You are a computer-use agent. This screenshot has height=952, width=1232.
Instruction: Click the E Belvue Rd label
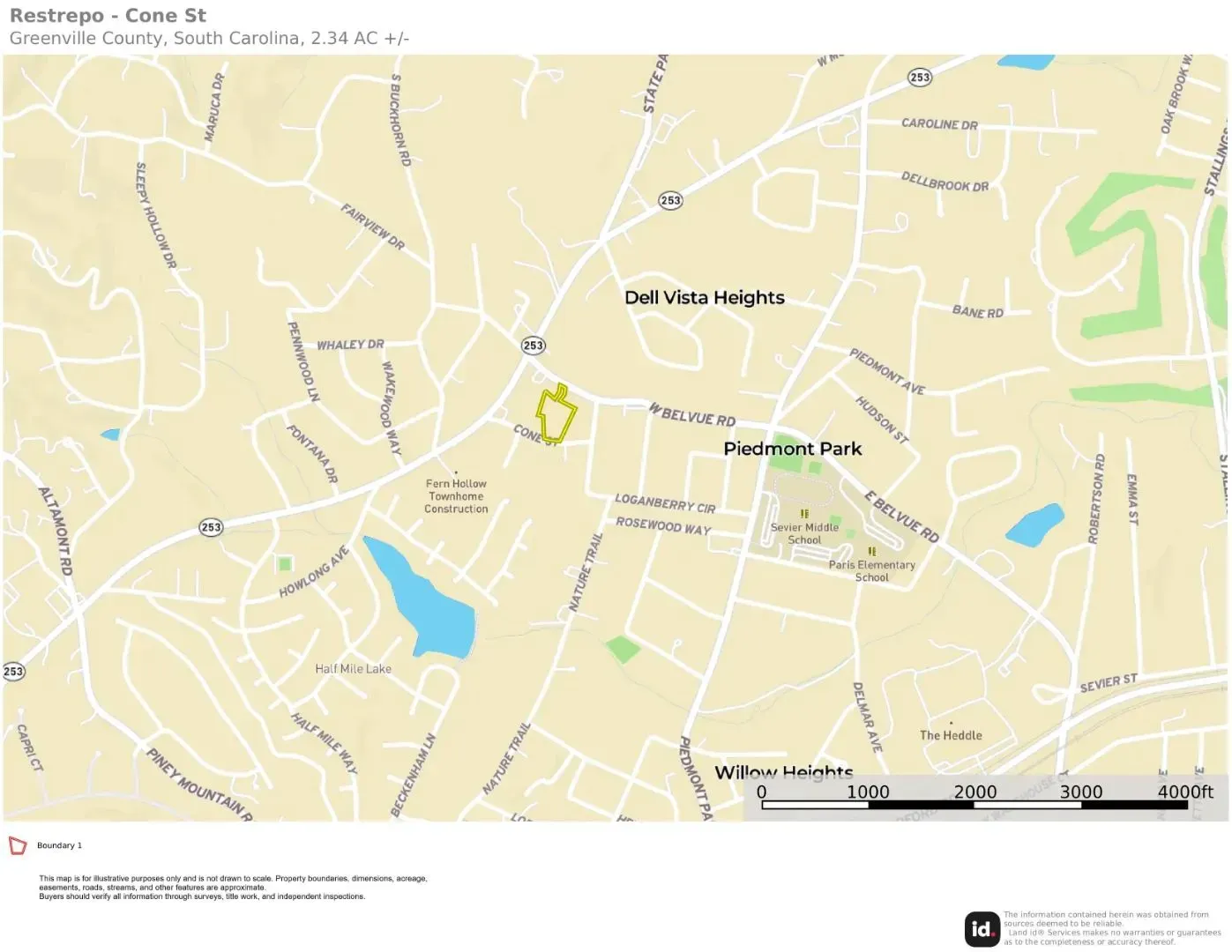click(x=901, y=517)
